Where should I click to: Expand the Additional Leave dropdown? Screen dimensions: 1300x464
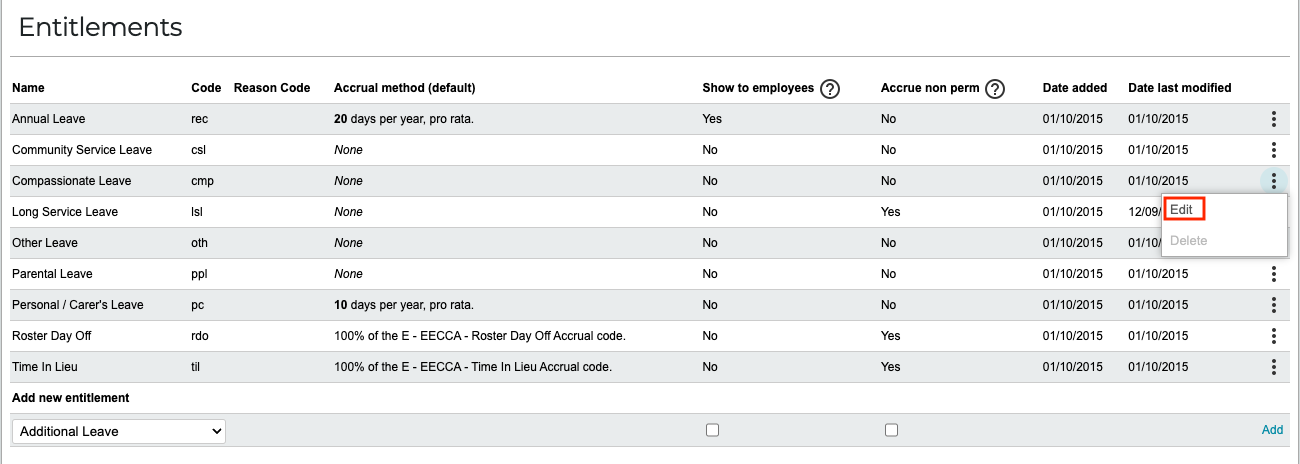coord(119,431)
